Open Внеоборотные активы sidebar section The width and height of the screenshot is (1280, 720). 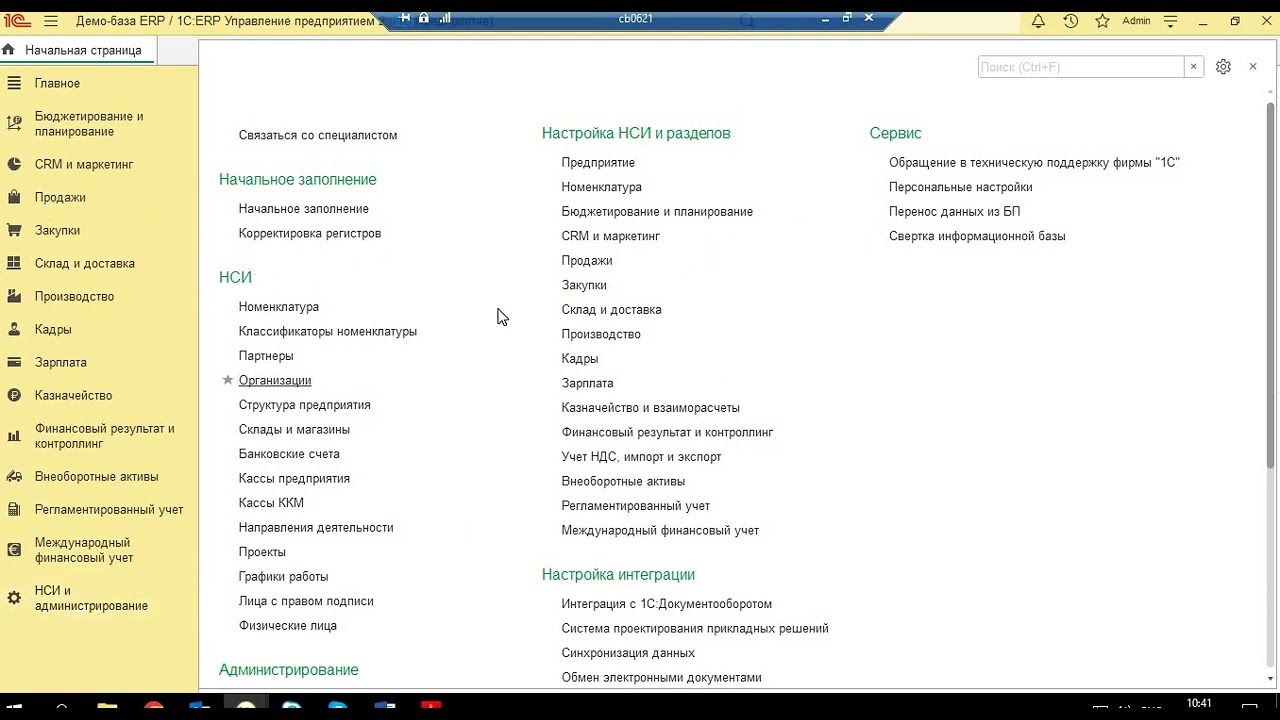click(x=99, y=476)
